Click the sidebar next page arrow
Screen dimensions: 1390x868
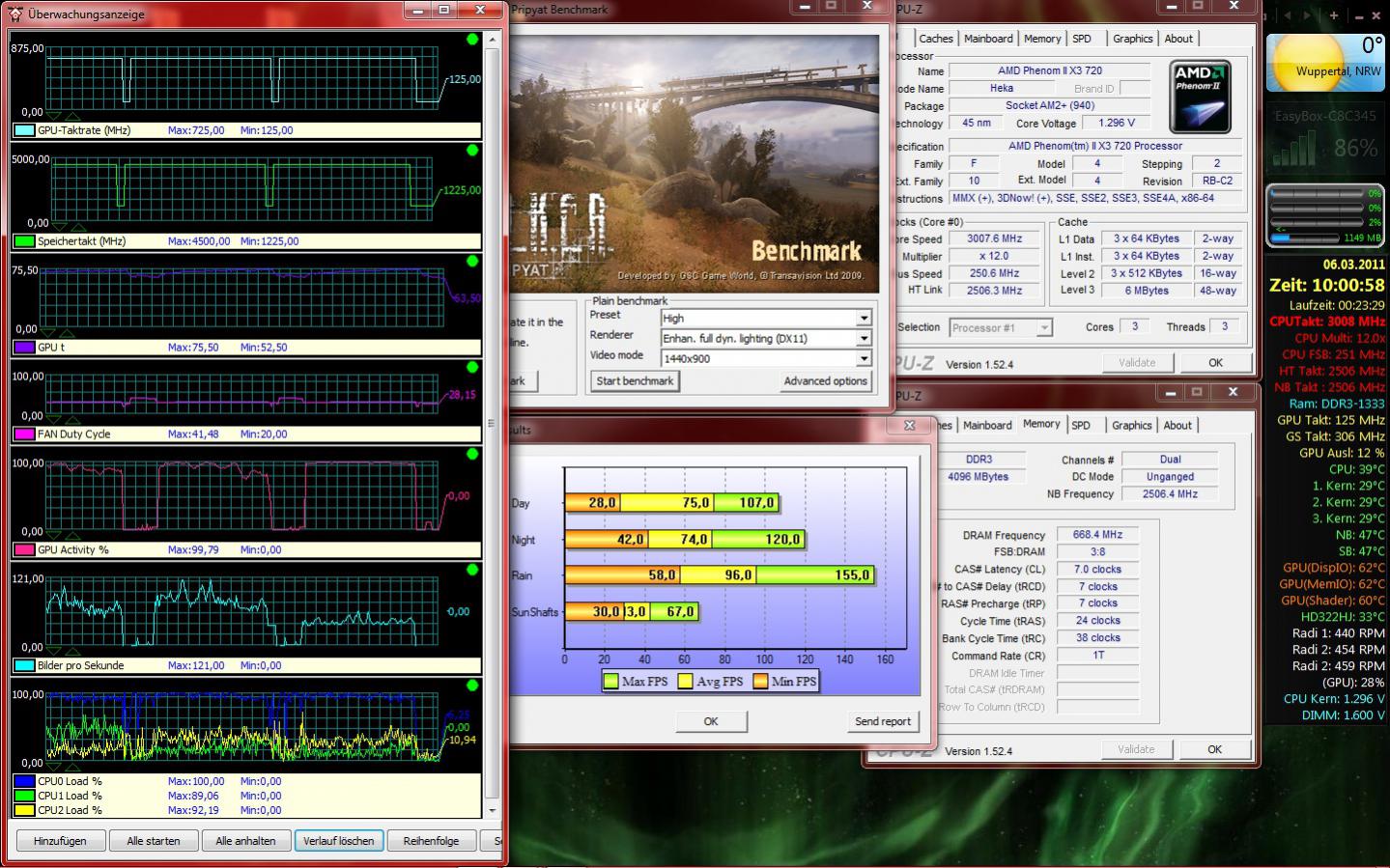click(x=1306, y=15)
